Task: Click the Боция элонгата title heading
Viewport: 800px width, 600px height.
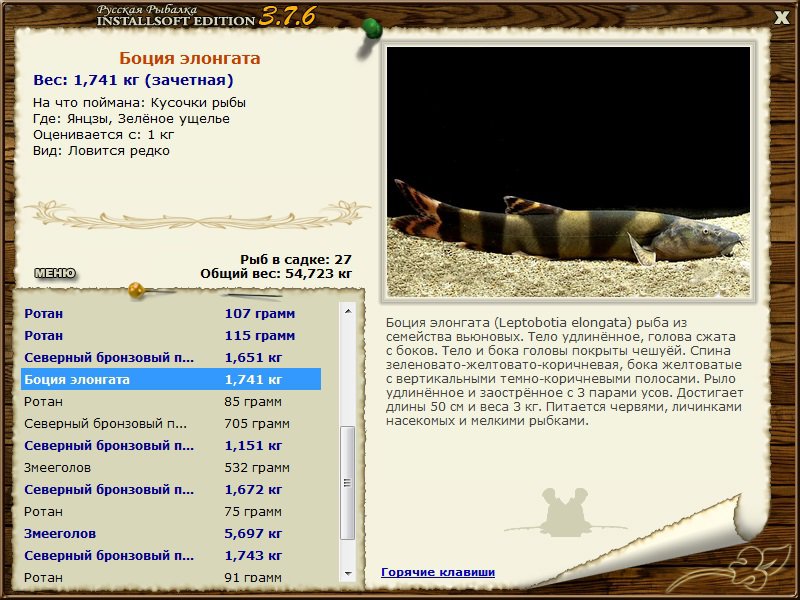Action: pos(190,58)
